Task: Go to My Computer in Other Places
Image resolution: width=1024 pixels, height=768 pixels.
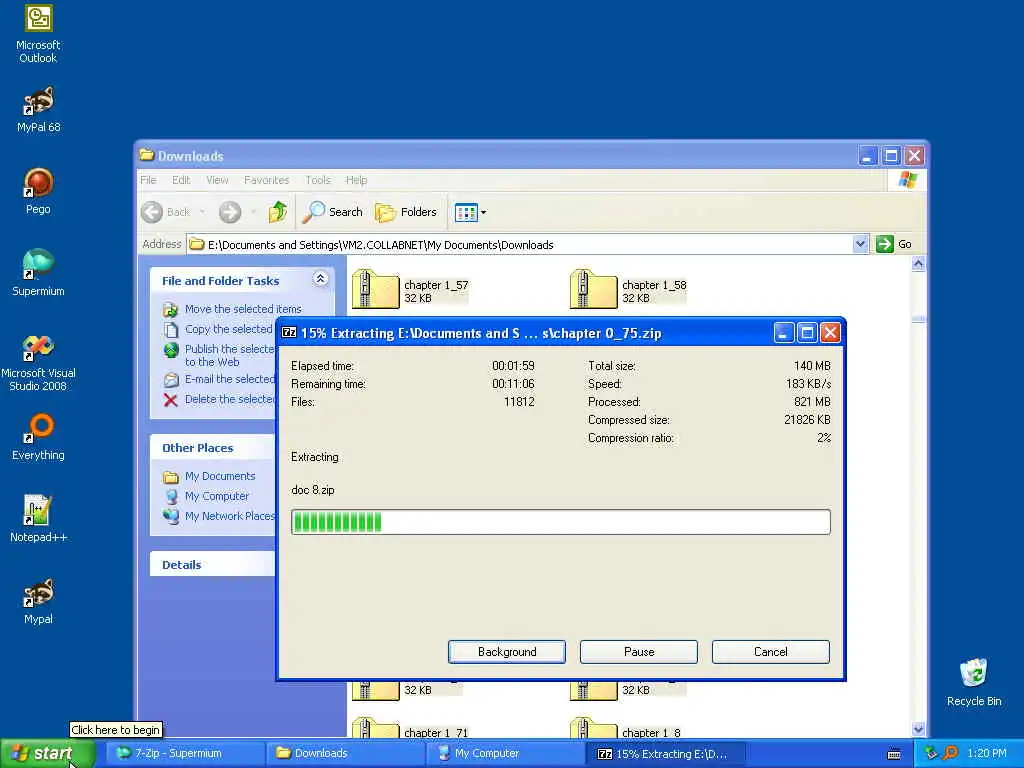Action: click(x=206, y=496)
